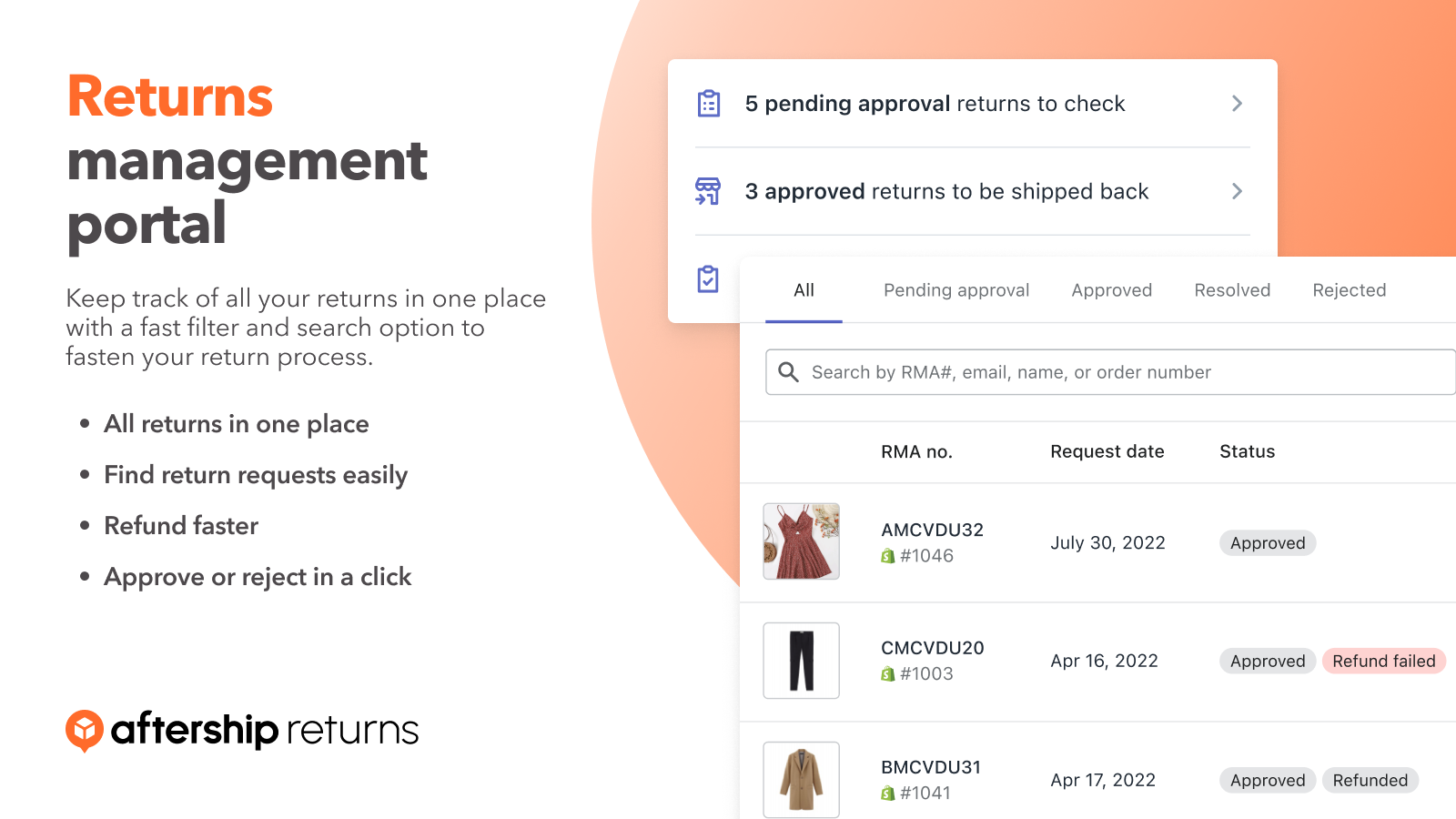Expand the pending approval returns row chevron
1456x819 pixels.
pyautogui.click(x=1237, y=103)
